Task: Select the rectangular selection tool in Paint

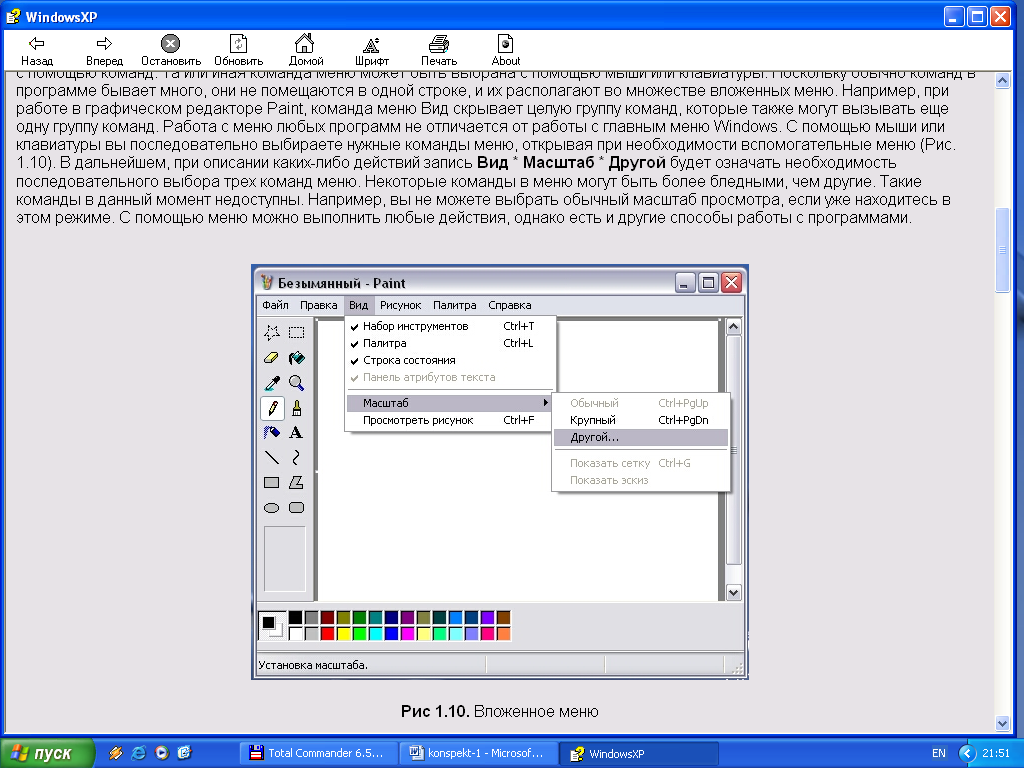Action: point(296,332)
